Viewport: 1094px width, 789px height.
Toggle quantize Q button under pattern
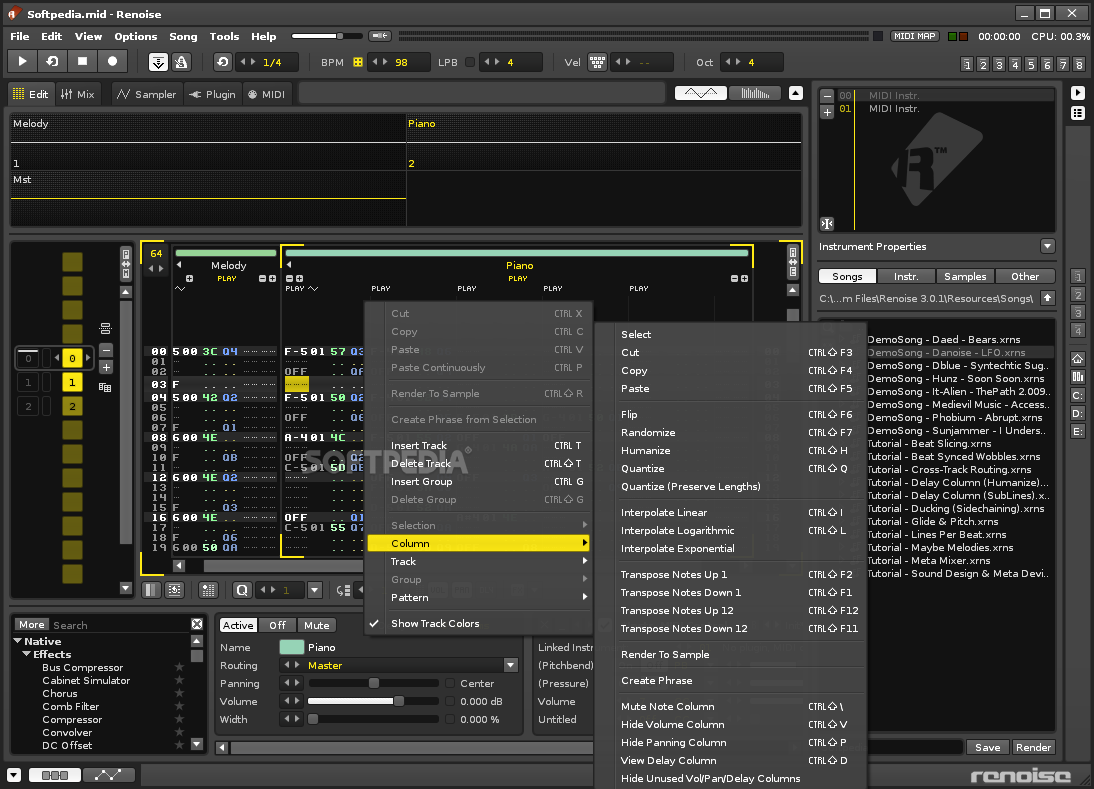tap(241, 590)
